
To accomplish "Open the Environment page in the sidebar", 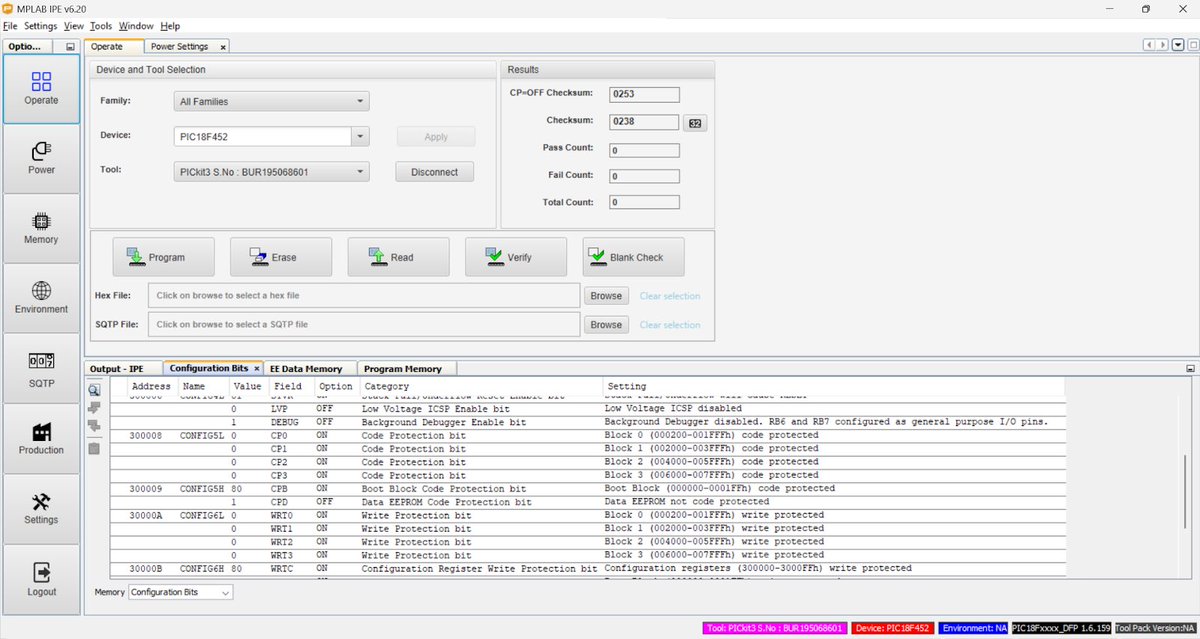I will pos(41,298).
